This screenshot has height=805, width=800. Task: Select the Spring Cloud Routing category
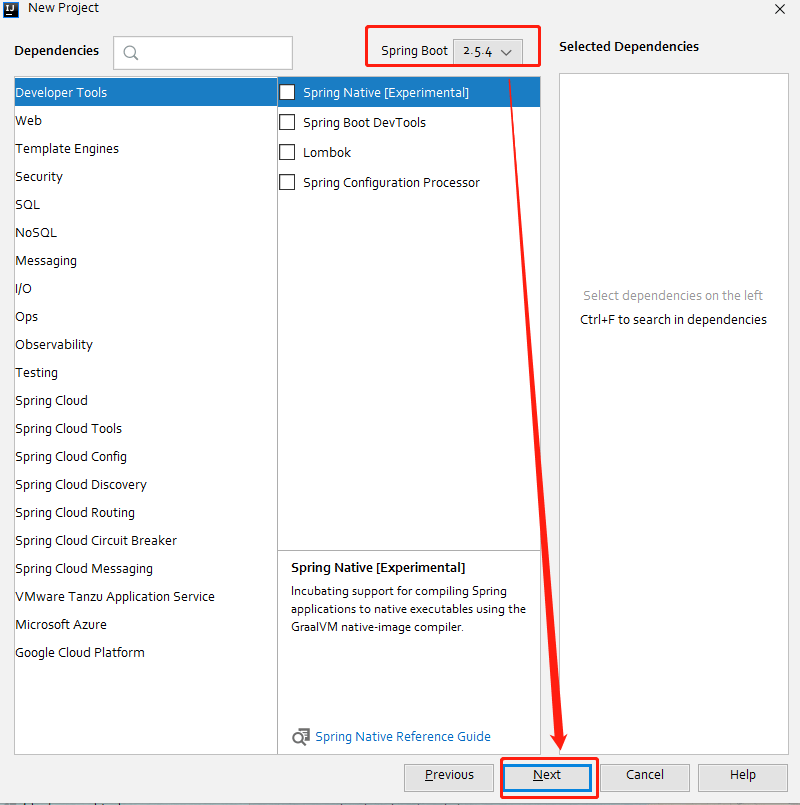(146, 513)
